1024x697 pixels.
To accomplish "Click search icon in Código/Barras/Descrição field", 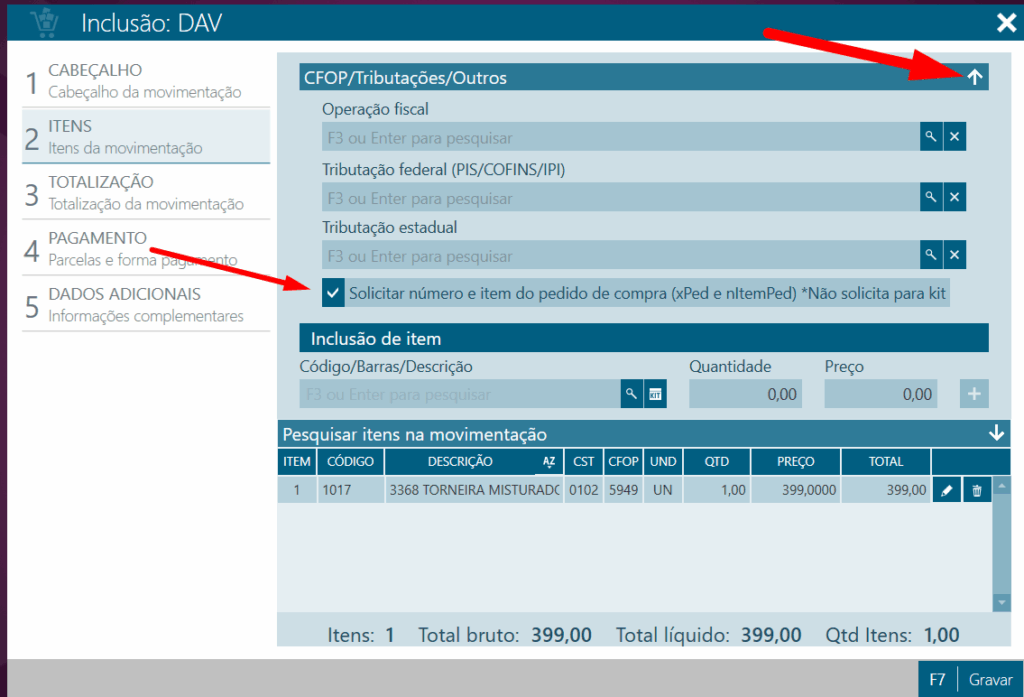I will pos(631,394).
